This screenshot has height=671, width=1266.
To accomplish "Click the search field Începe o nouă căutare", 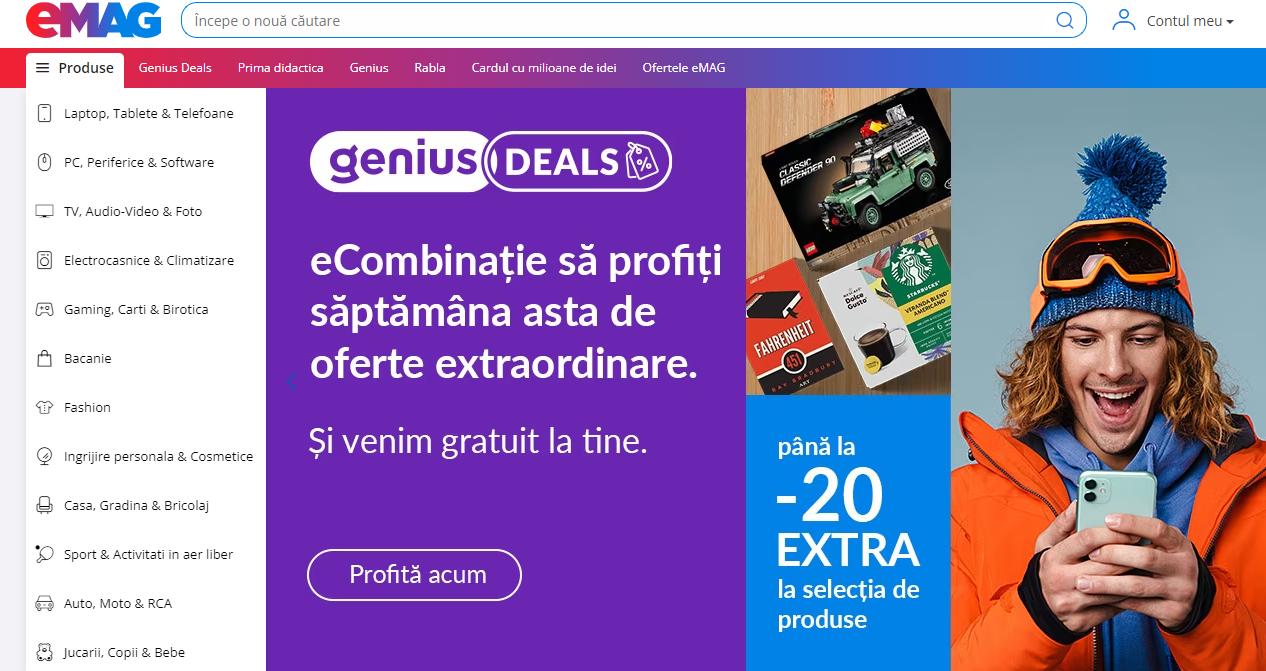I will (x=615, y=20).
